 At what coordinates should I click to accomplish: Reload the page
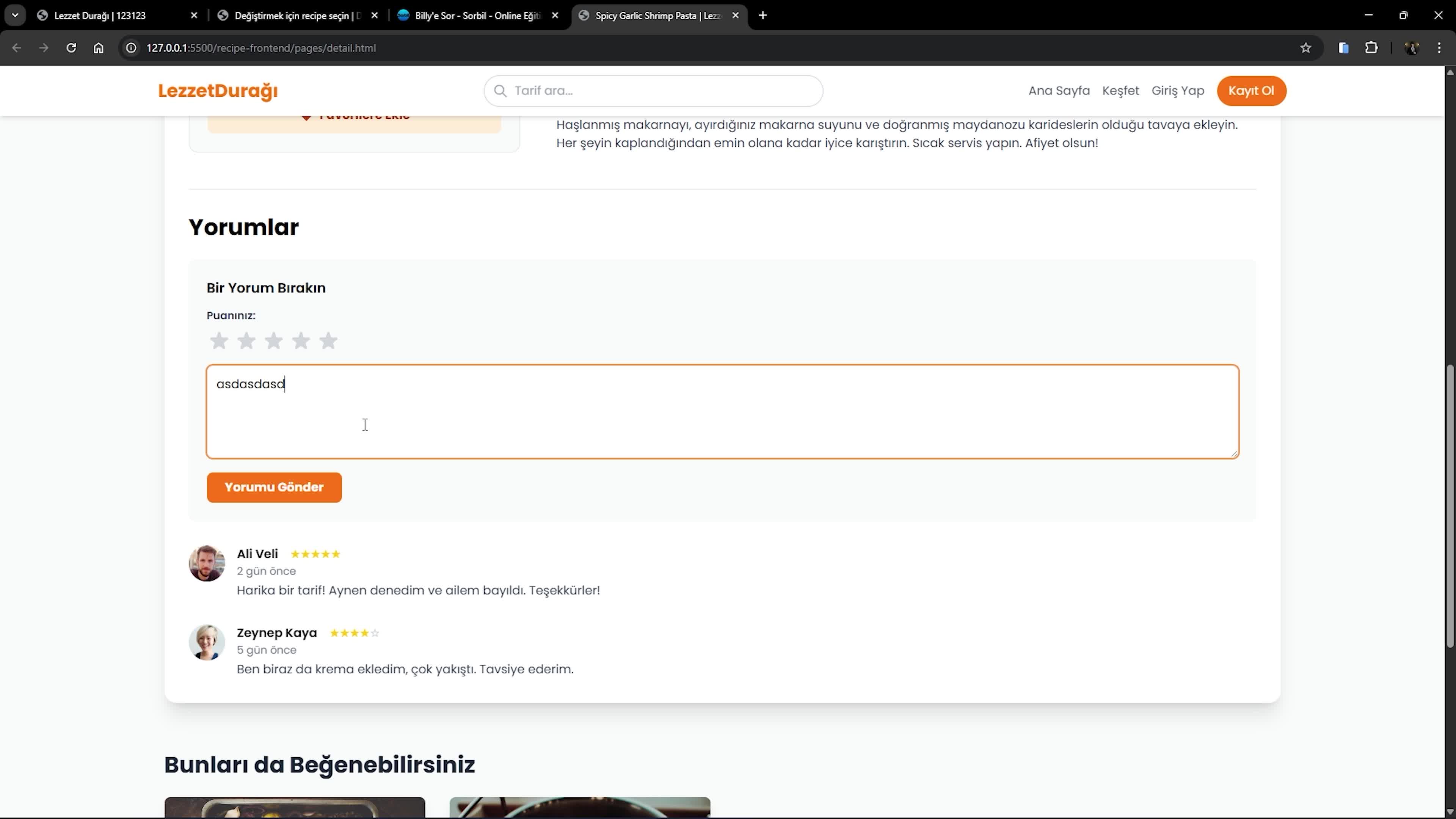tap(71, 48)
